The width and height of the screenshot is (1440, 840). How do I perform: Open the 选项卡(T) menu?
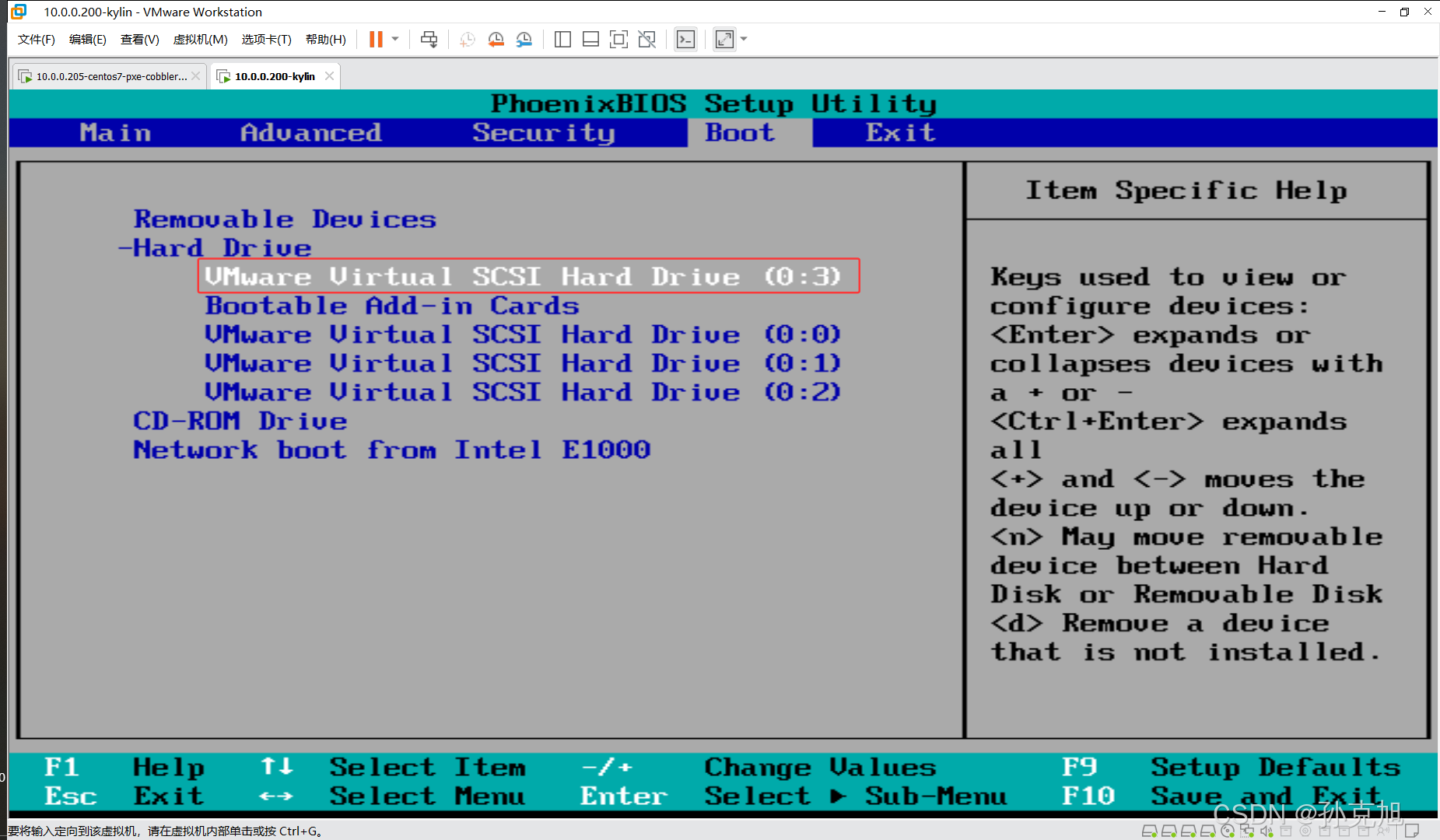(266, 39)
